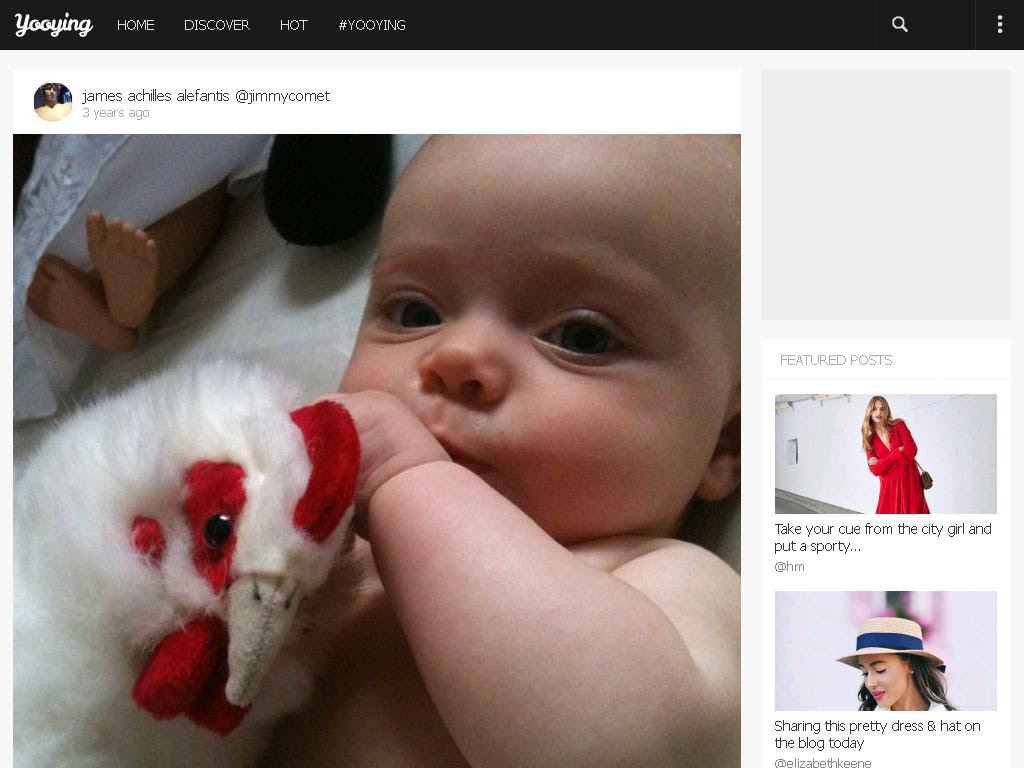The width and height of the screenshot is (1024, 768).
Task: Open the DISCOVER menu item
Action: point(217,25)
